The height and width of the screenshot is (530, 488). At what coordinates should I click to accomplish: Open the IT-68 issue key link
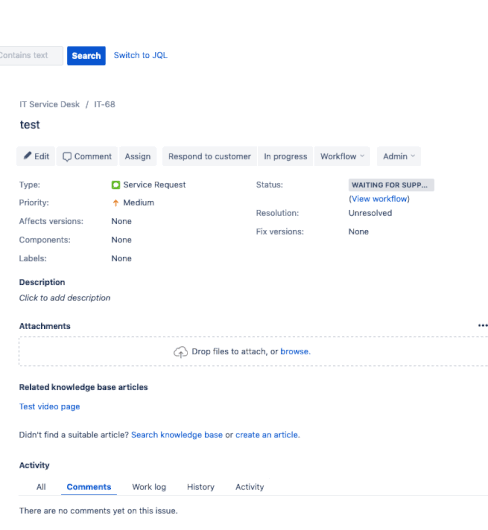click(104, 104)
